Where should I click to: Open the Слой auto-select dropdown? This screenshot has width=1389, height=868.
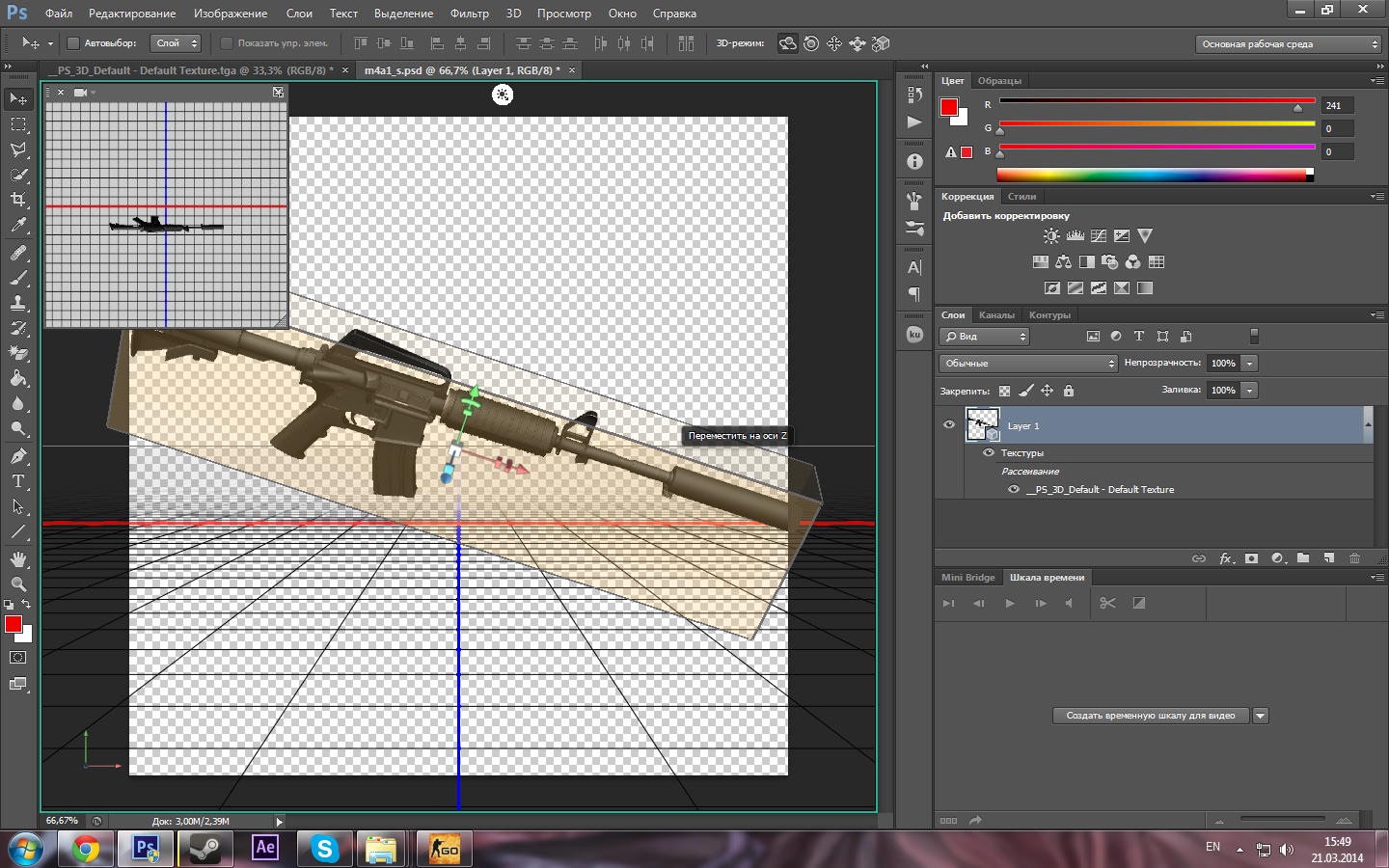(176, 43)
